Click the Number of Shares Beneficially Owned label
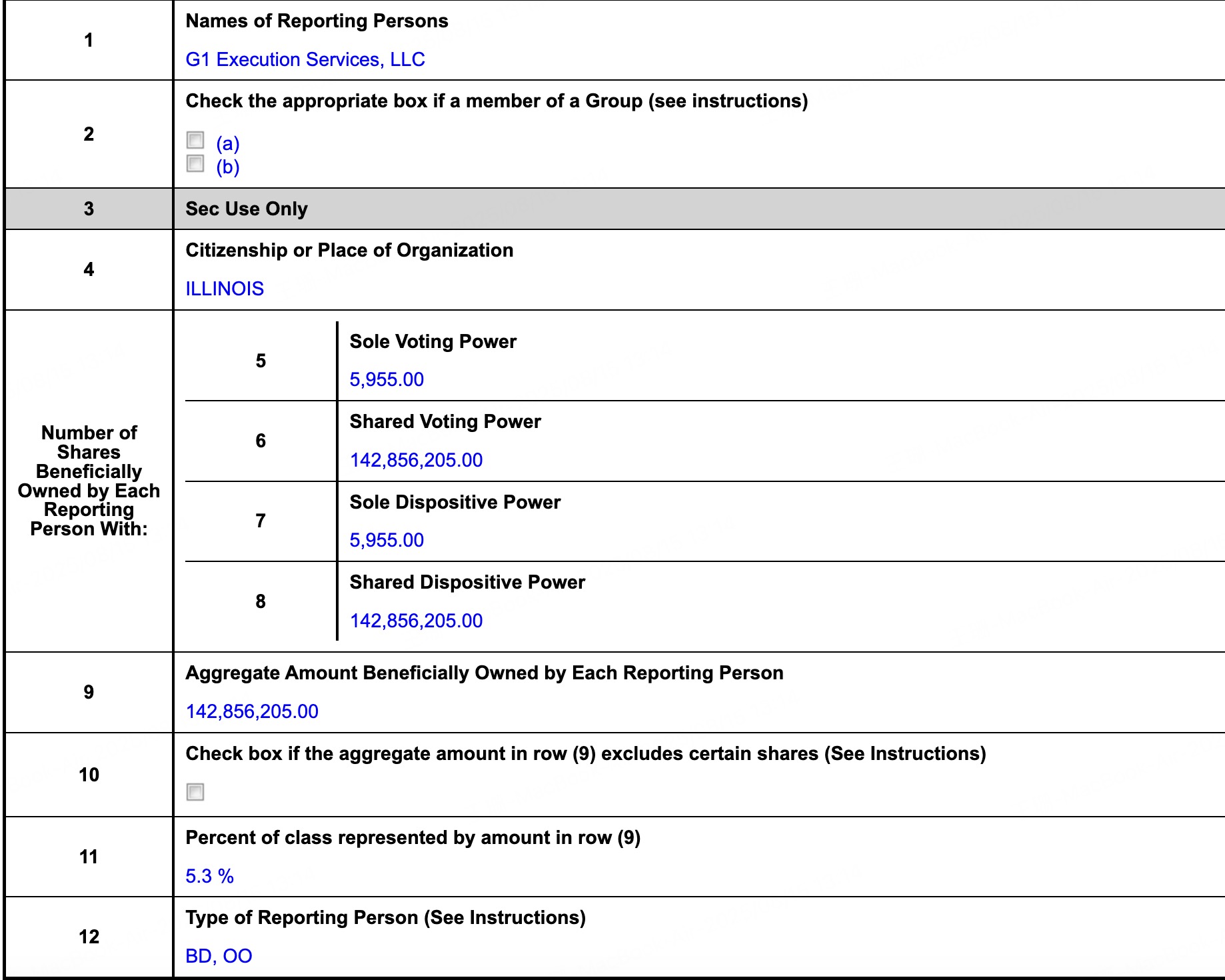The width and height of the screenshot is (1225, 980). [x=89, y=481]
